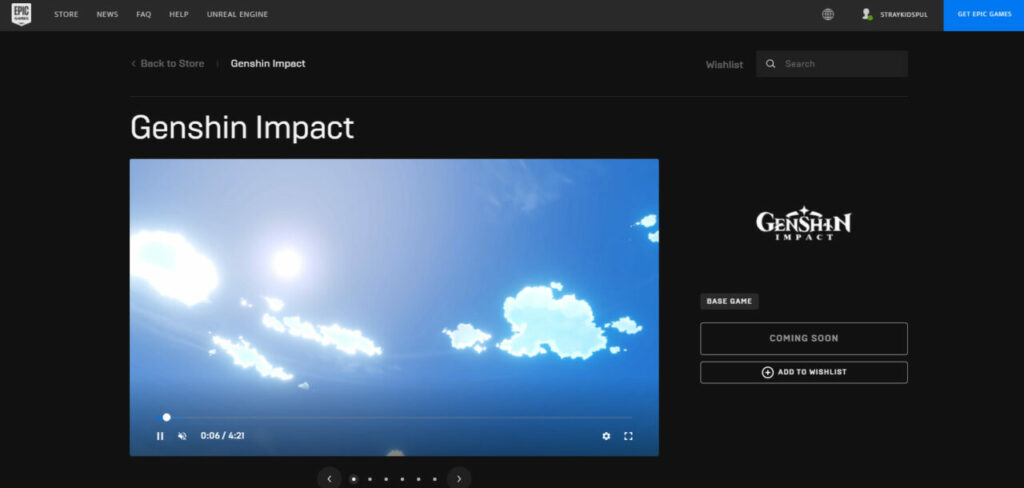Select the third carousel dot

[386, 479]
